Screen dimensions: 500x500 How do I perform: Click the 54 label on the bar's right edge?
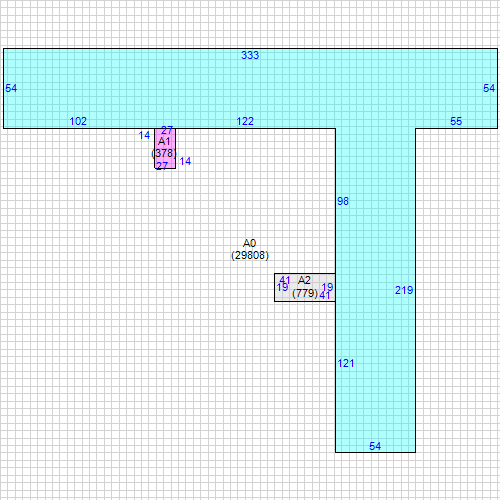489,88
